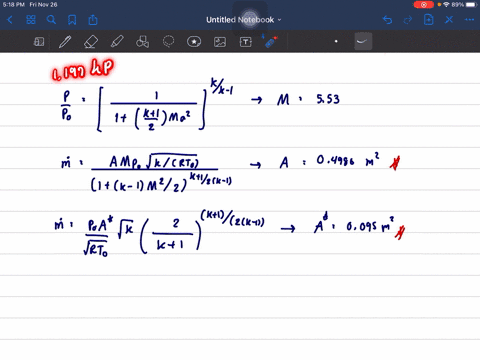The width and height of the screenshot is (480, 360).
Task: Choose the small dot laser style
Action: click(x=336, y=41)
